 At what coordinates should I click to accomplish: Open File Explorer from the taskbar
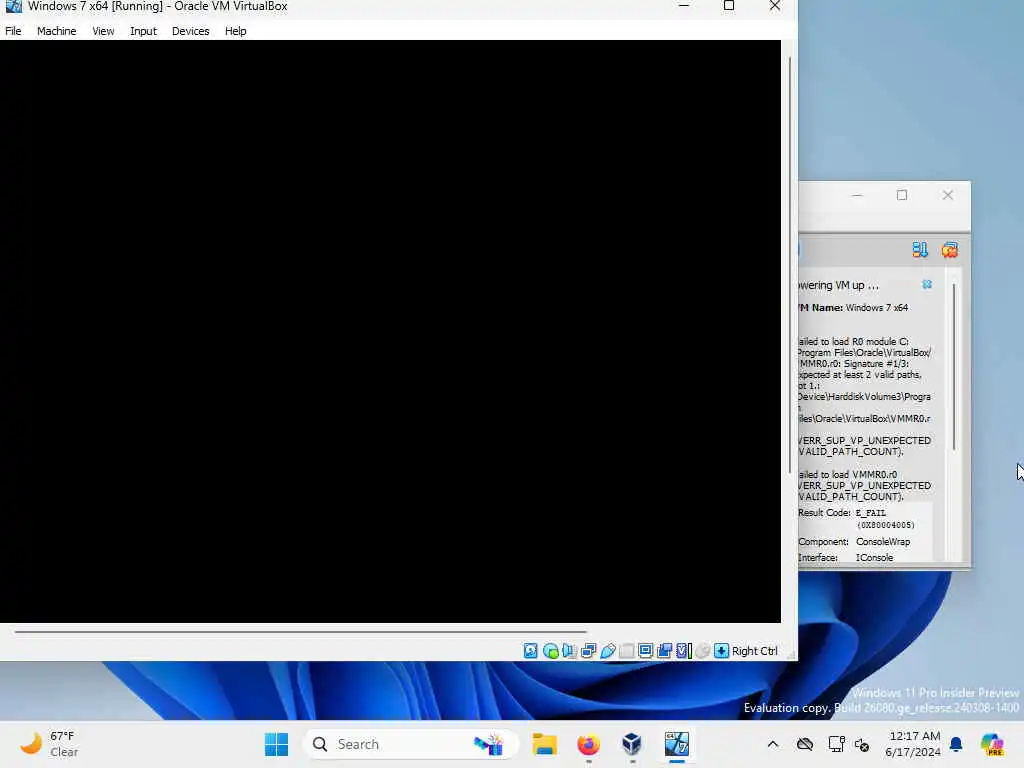coord(544,744)
